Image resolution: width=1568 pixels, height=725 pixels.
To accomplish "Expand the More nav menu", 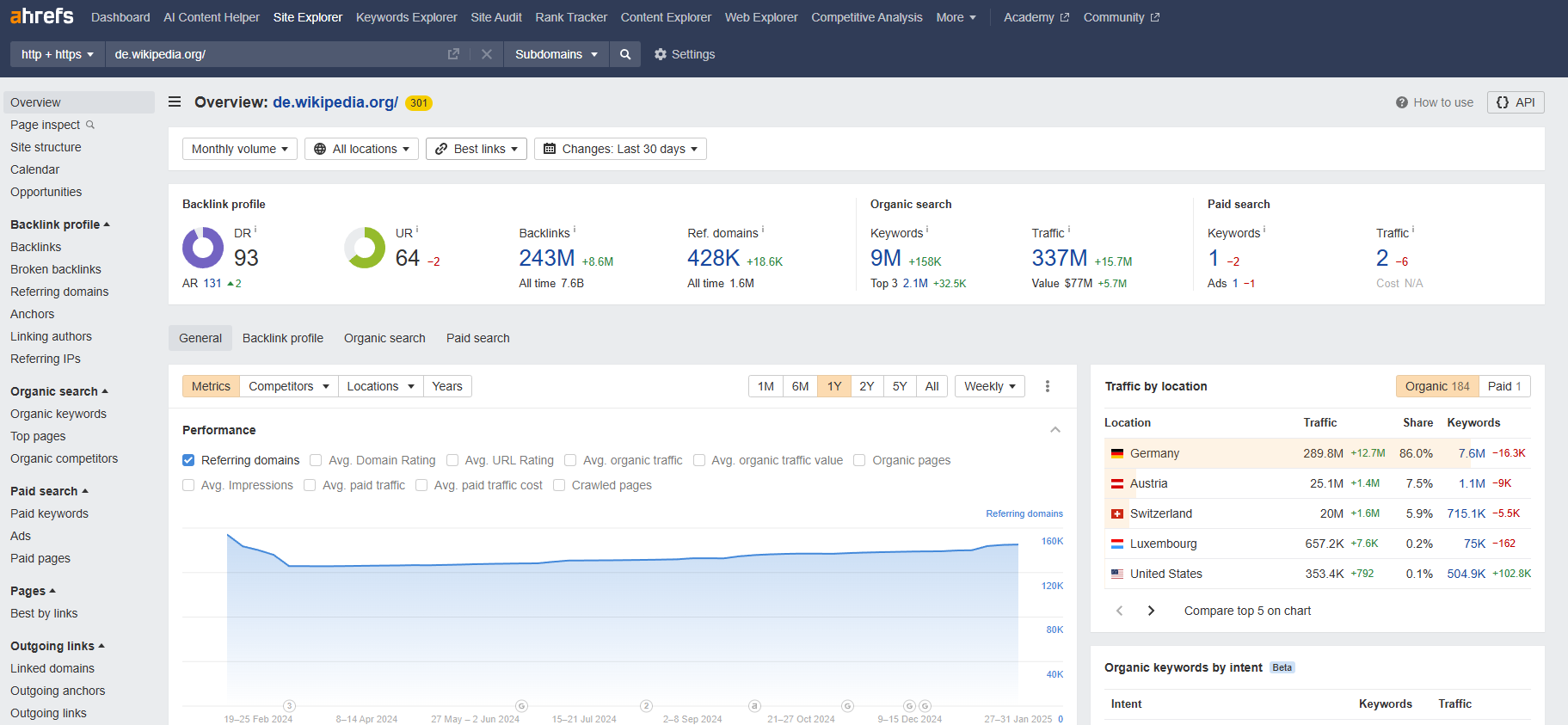I will coord(956,17).
